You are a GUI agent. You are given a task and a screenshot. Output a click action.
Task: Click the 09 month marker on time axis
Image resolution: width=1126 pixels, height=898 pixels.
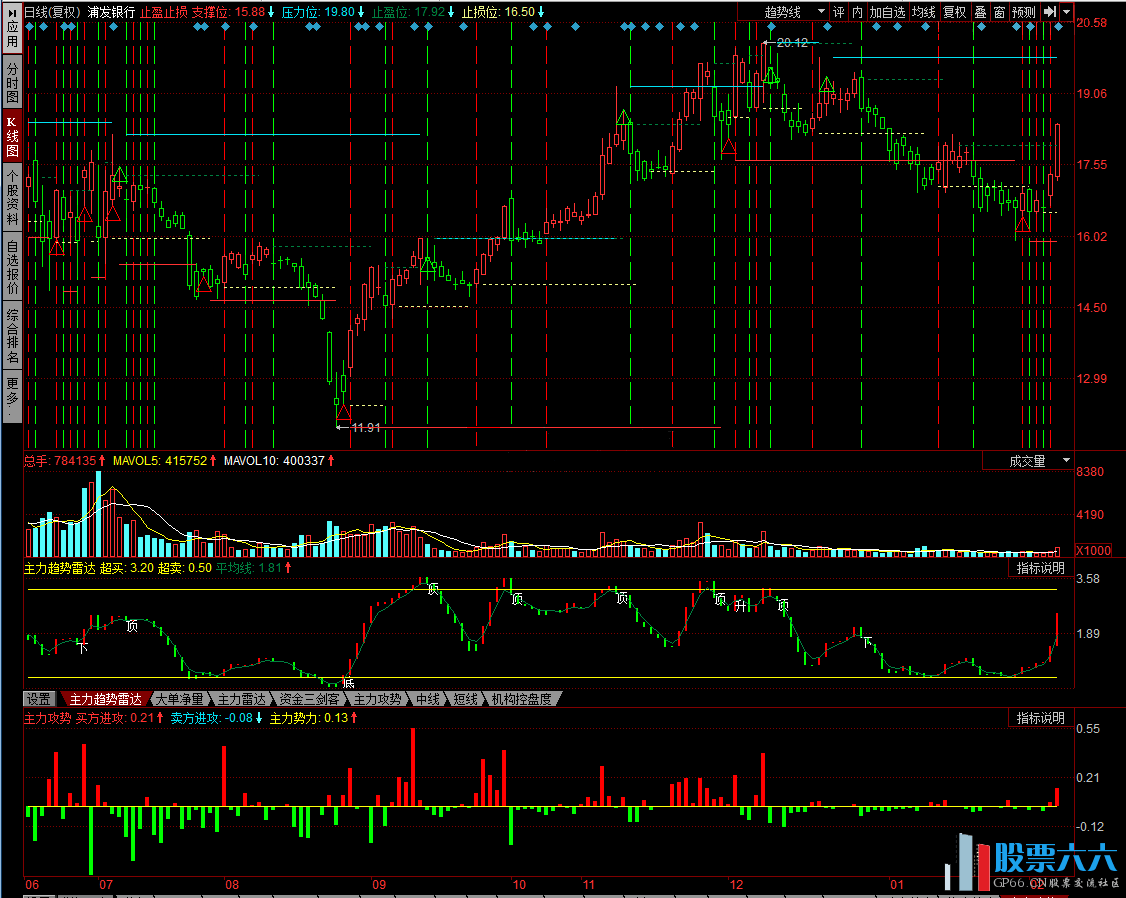click(379, 885)
